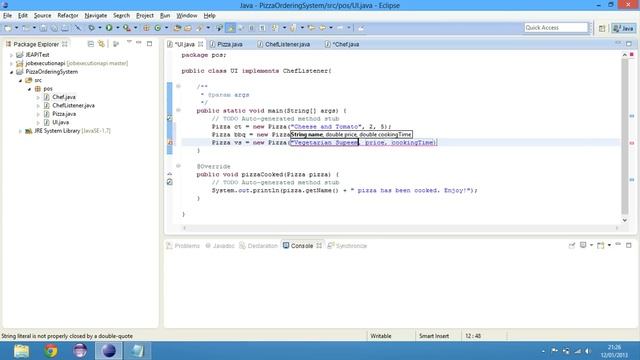This screenshot has height=360, width=640.
Task: Expand the JEAPITest project node
Action: pos(11,55)
